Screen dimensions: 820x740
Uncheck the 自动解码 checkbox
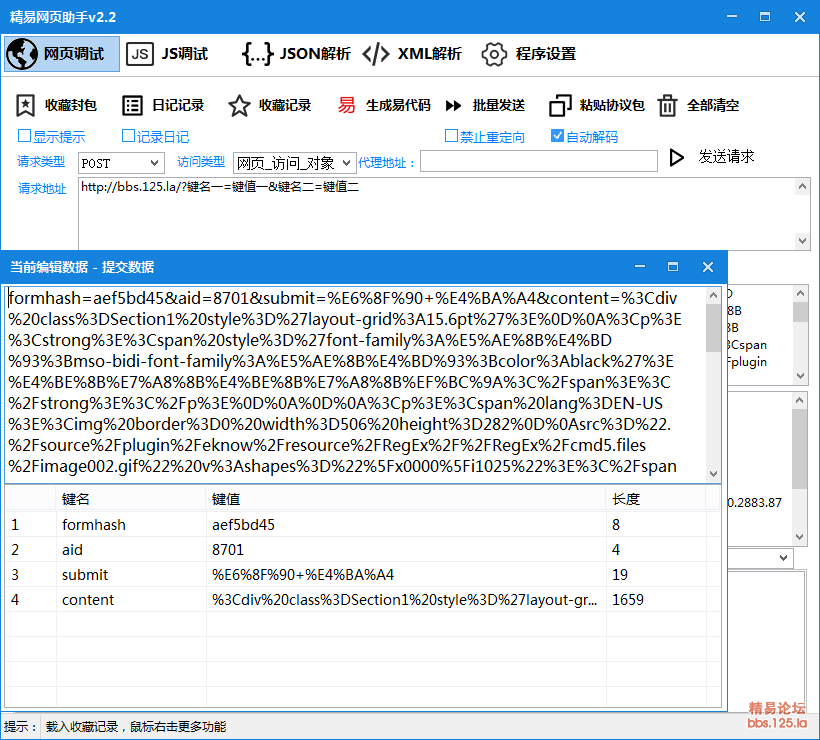click(558, 136)
